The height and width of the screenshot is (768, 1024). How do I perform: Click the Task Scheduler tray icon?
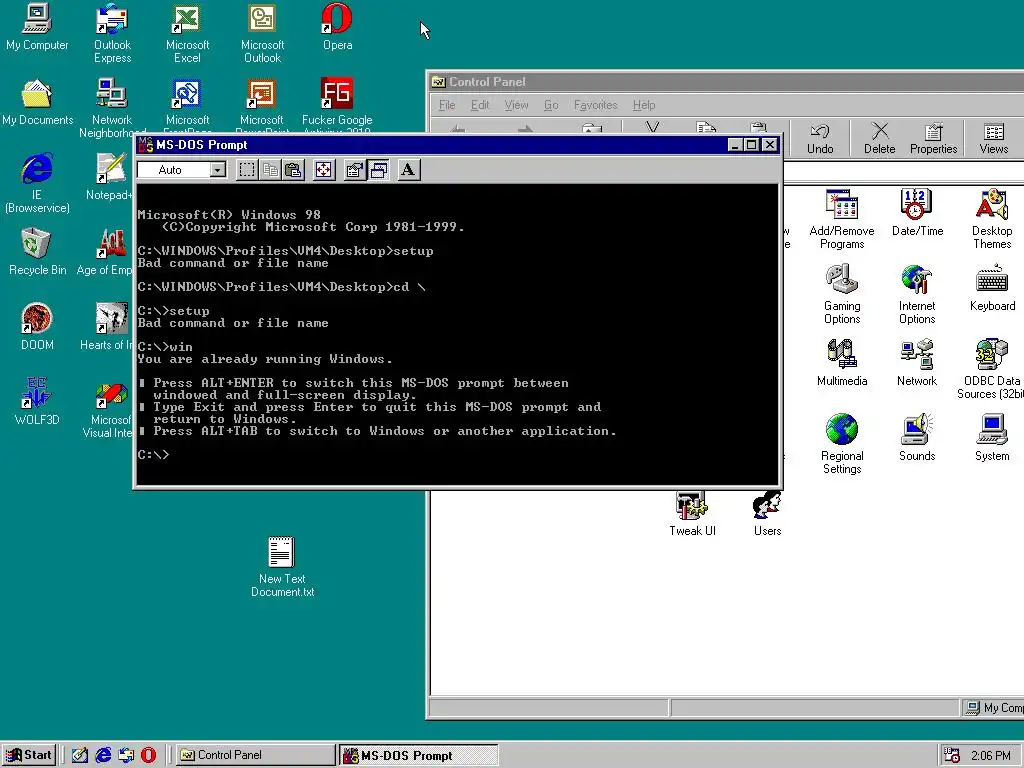tap(952, 756)
